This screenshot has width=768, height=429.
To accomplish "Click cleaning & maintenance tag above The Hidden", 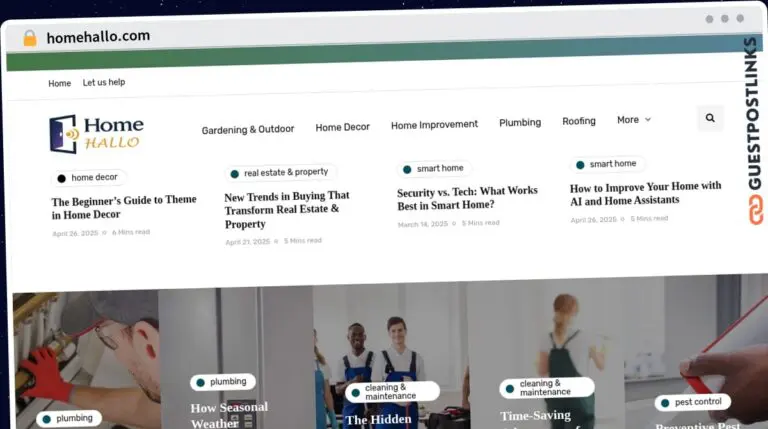I will pos(392,392).
